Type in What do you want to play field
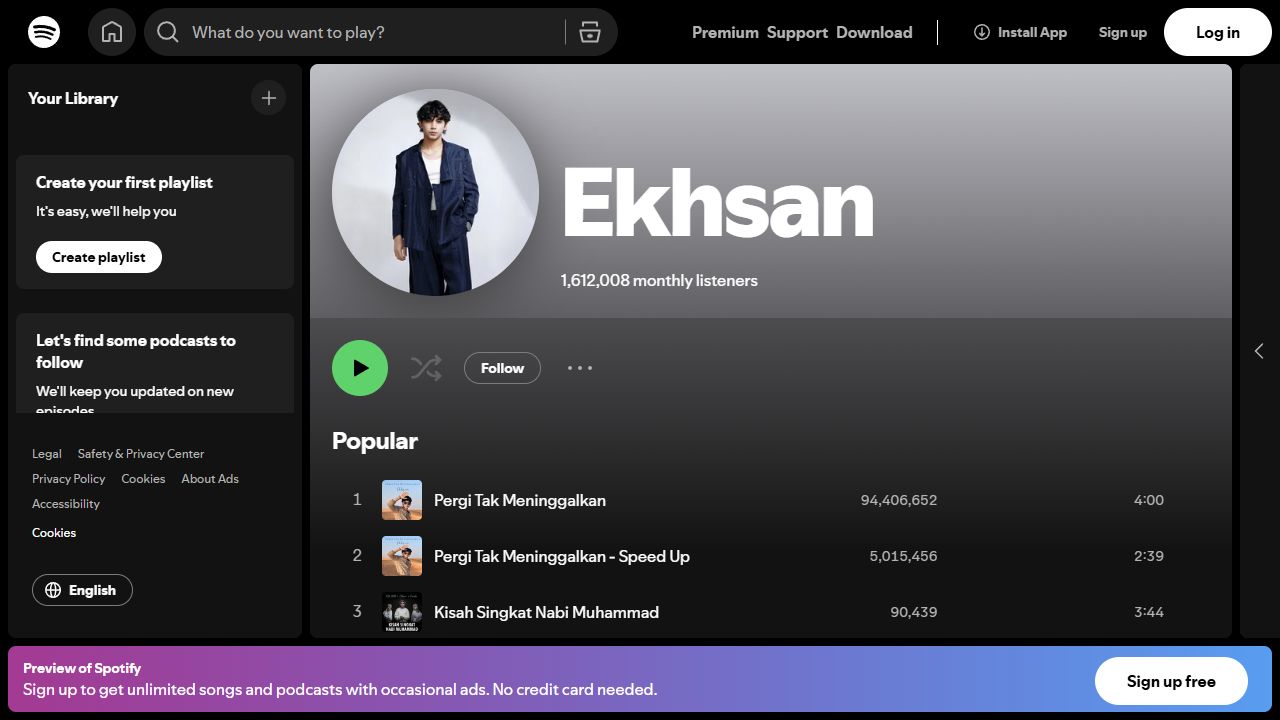Screen dimensions: 1280x720 pos(372,32)
